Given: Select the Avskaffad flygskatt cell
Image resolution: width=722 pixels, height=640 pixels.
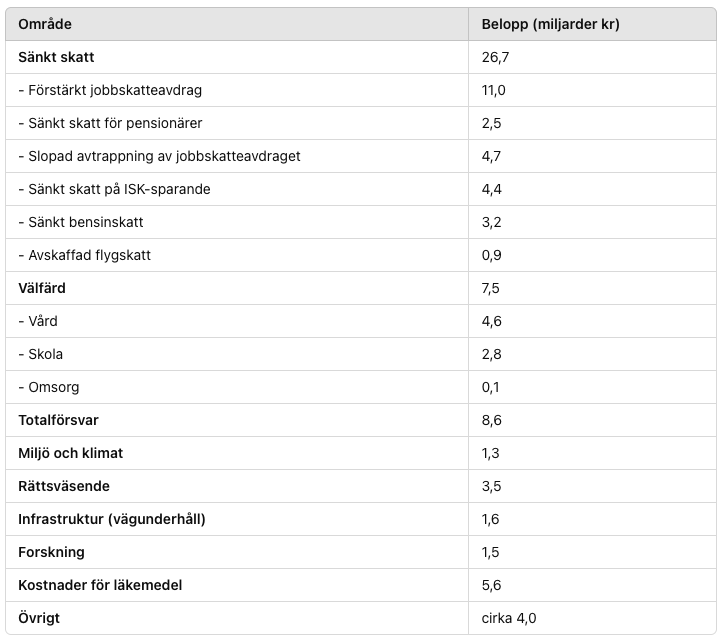Looking at the screenshot, I should point(84,255).
